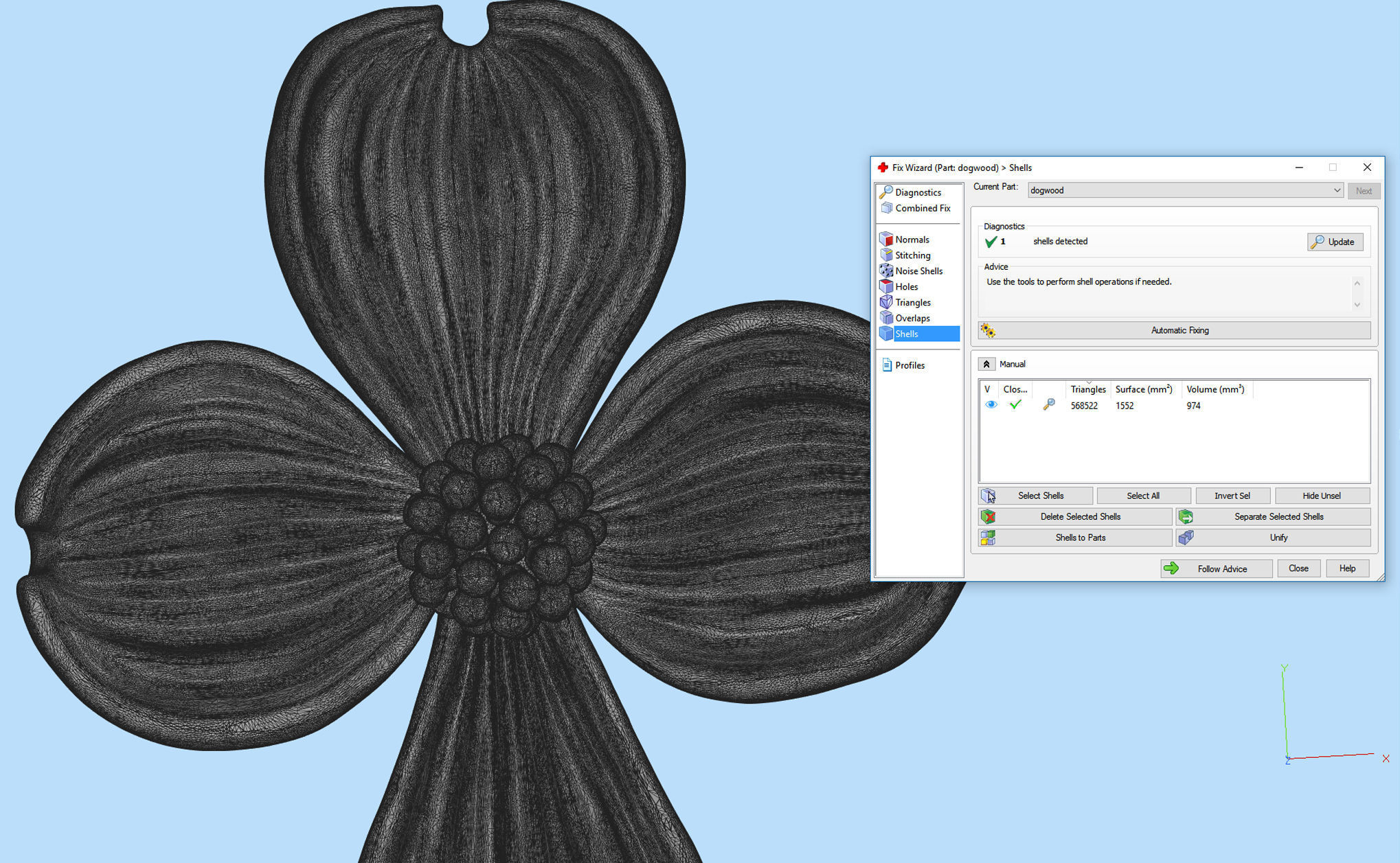Viewport: 1400px width, 863px height.
Task: Click the Clos... column header
Action: (x=1015, y=389)
